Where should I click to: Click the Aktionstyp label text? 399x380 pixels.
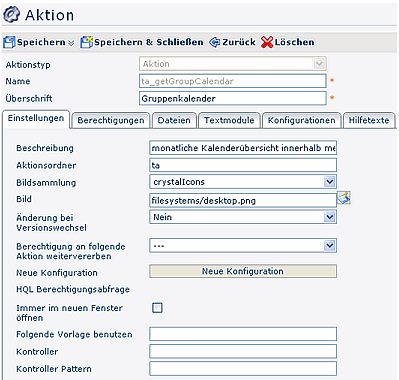(28, 65)
